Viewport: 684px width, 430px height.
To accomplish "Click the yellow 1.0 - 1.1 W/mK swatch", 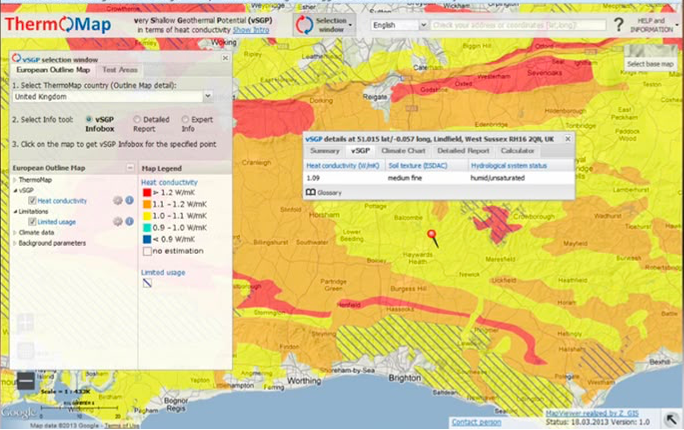I will [x=147, y=216].
